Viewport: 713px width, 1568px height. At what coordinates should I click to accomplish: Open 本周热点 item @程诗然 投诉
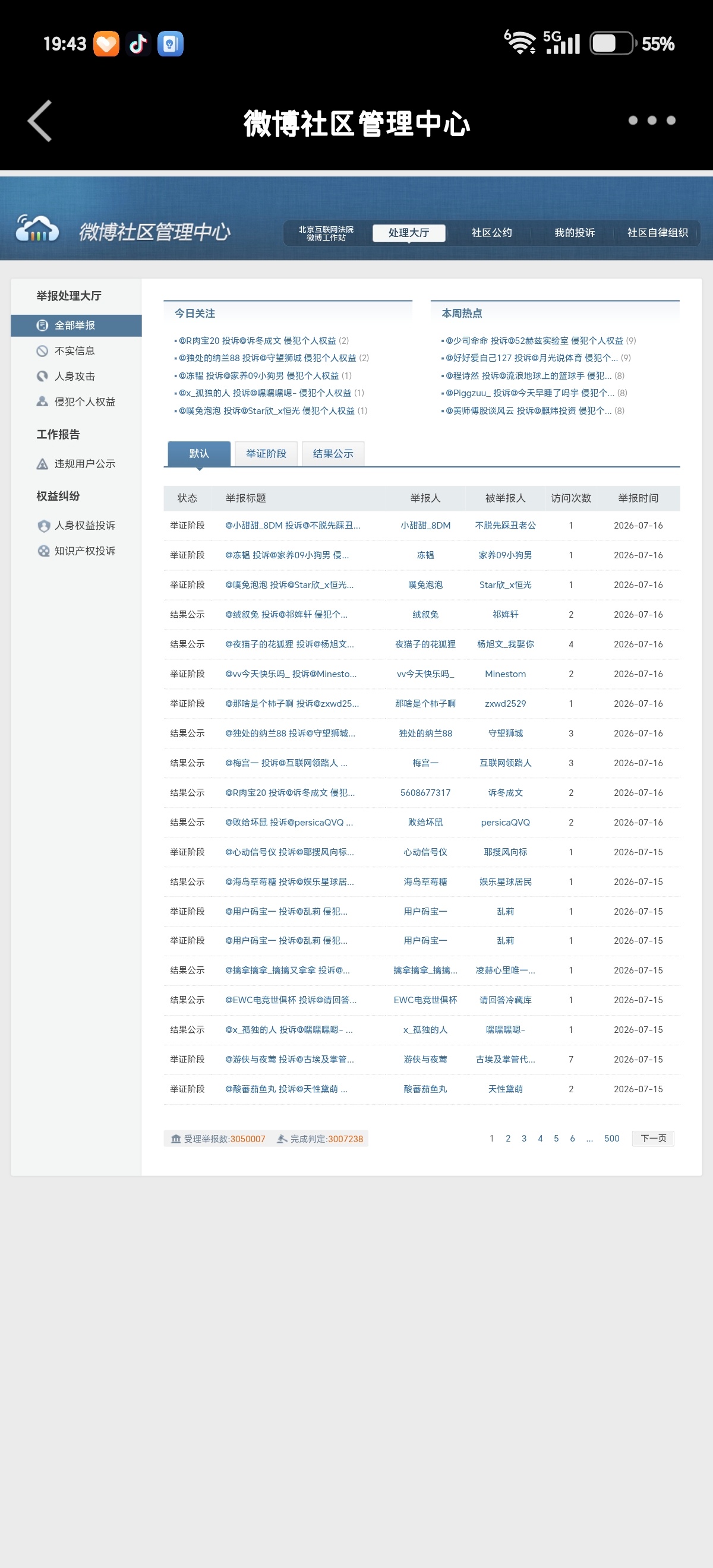pyautogui.click(x=528, y=375)
